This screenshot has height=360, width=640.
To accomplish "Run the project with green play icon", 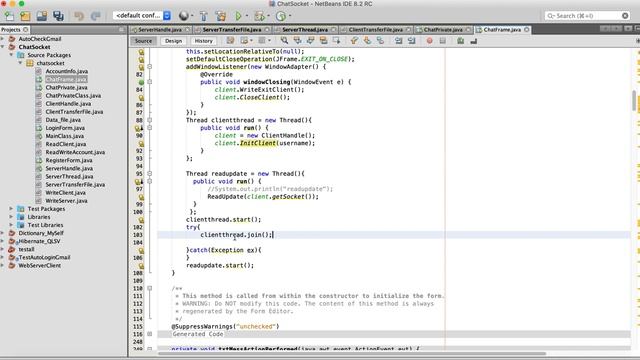I will point(238,16).
